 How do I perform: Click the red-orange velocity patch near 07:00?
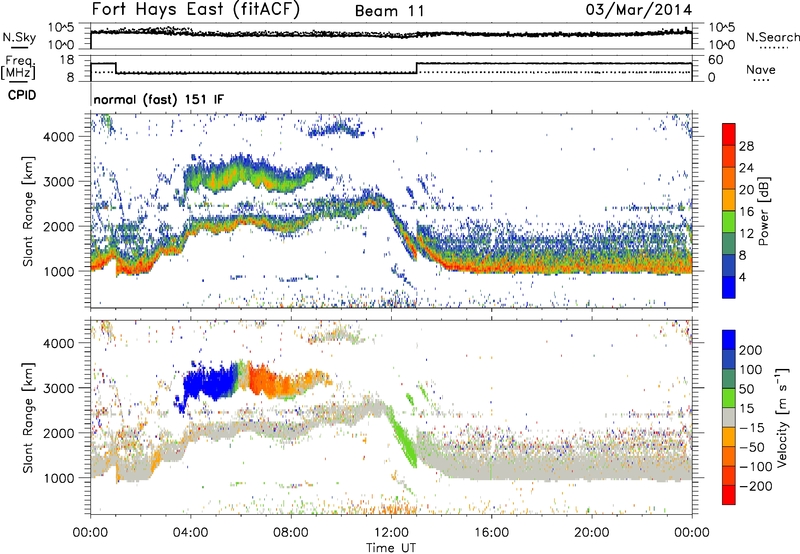pos(266,381)
